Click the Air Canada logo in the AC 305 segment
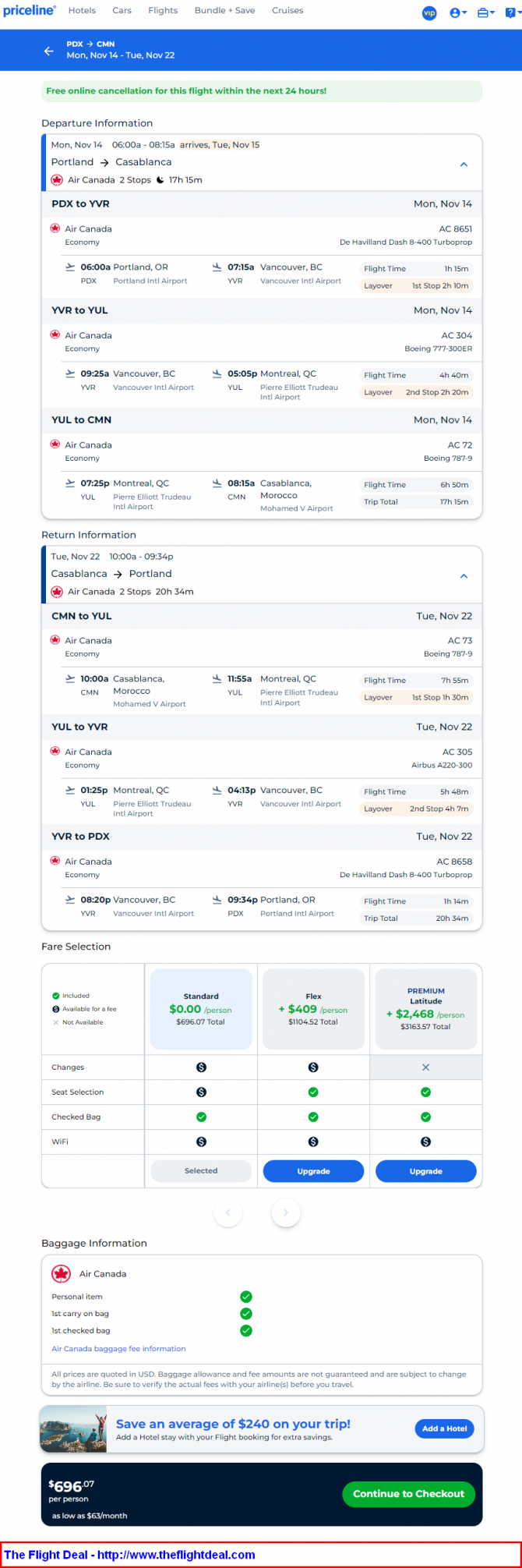Image resolution: width=522 pixels, height=1568 pixels. (x=55, y=752)
